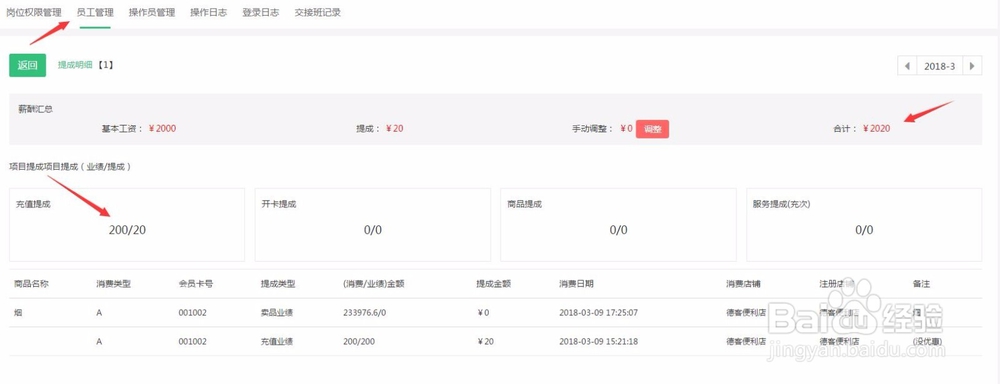Click the 消费日期 column header
Screen dimensions: 1000x384
[x=577, y=284]
